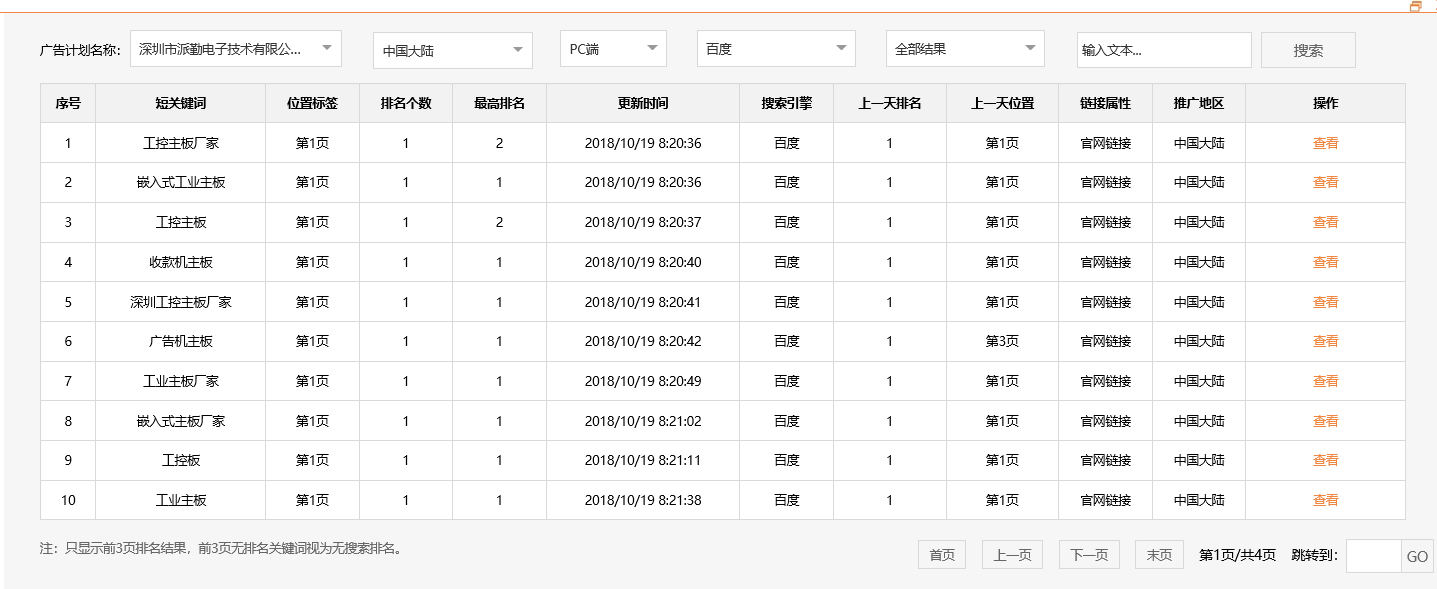View details for keyword 工控板
The width and height of the screenshot is (1437, 589).
point(1325,460)
